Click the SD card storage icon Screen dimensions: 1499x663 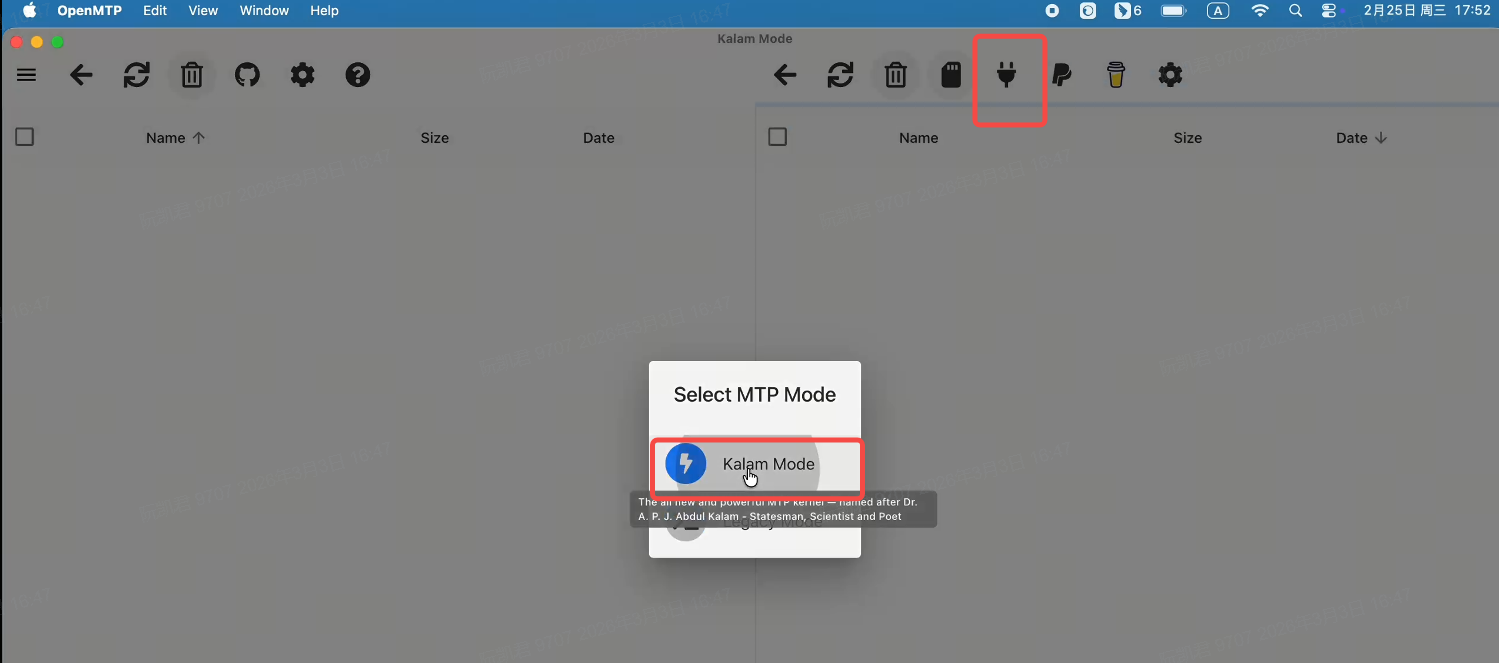(x=951, y=75)
